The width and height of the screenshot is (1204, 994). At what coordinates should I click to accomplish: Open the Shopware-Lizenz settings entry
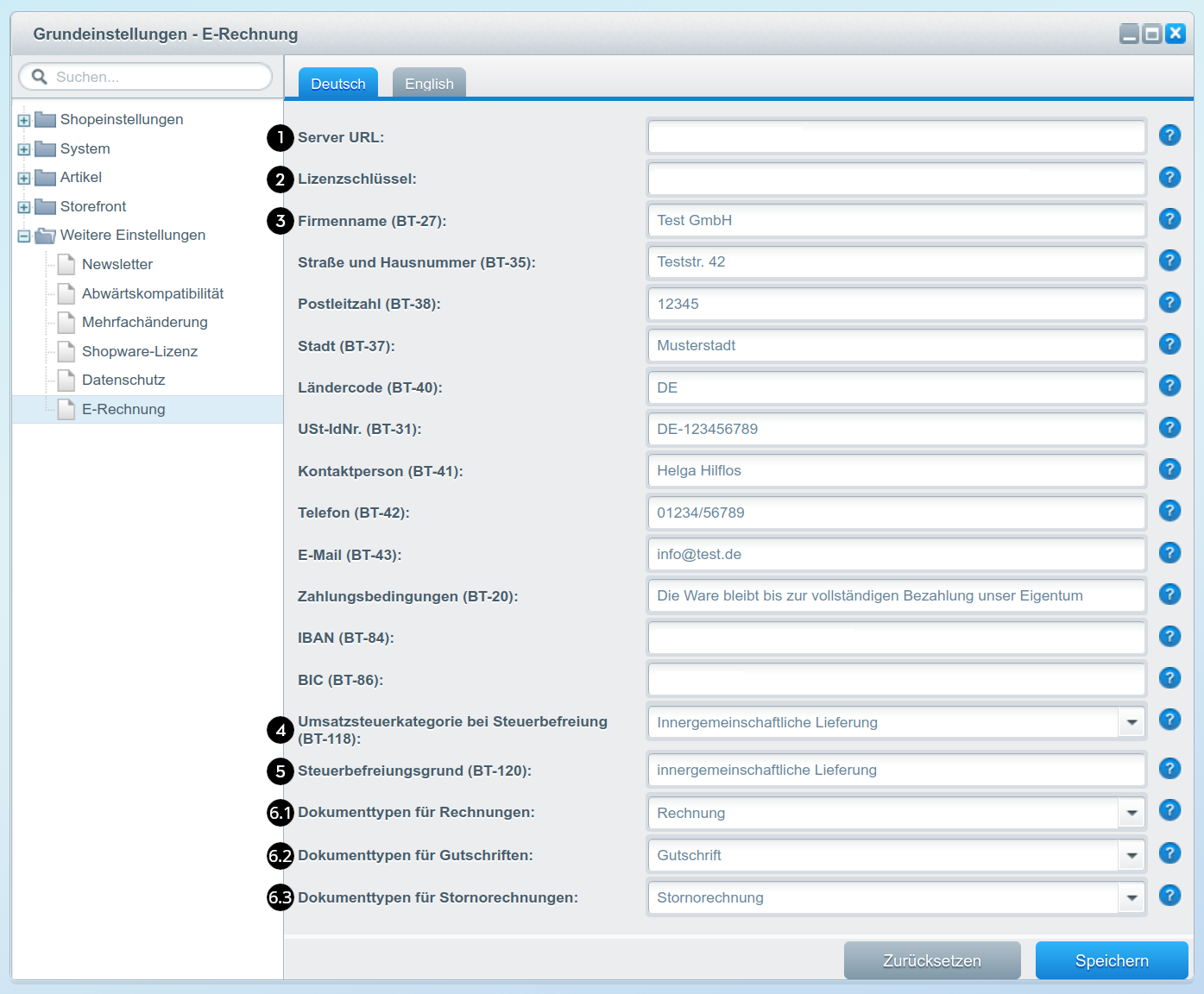click(140, 351)
